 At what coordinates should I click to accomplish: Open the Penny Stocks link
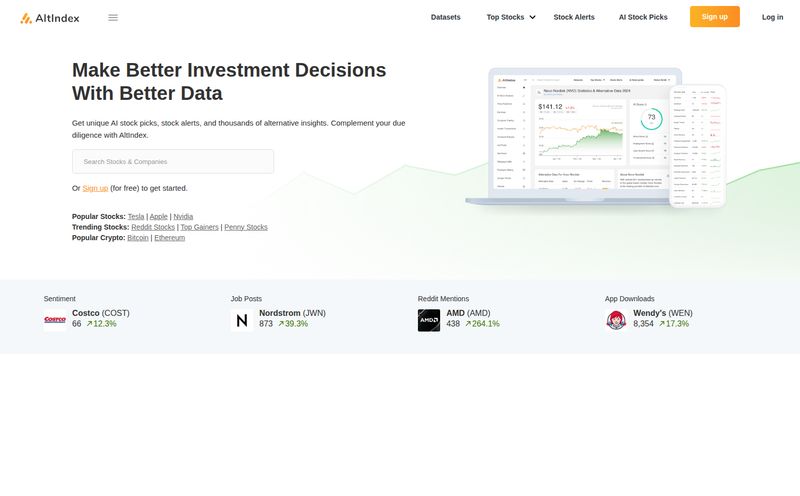[x=246, y=227]
